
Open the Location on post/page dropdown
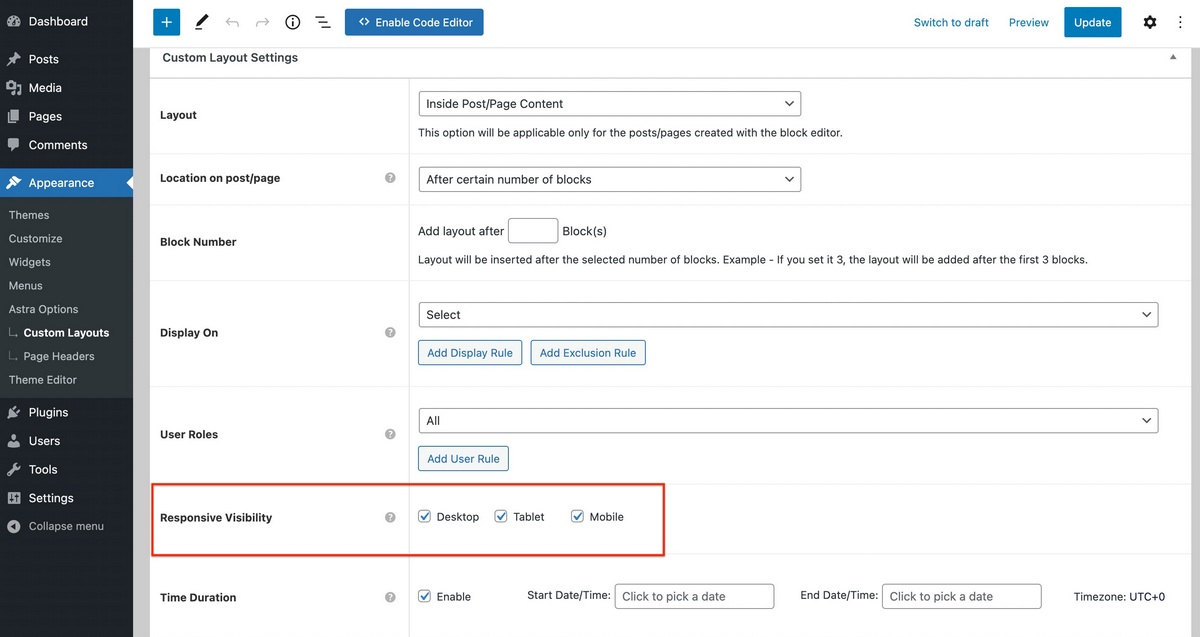point(609,179)
